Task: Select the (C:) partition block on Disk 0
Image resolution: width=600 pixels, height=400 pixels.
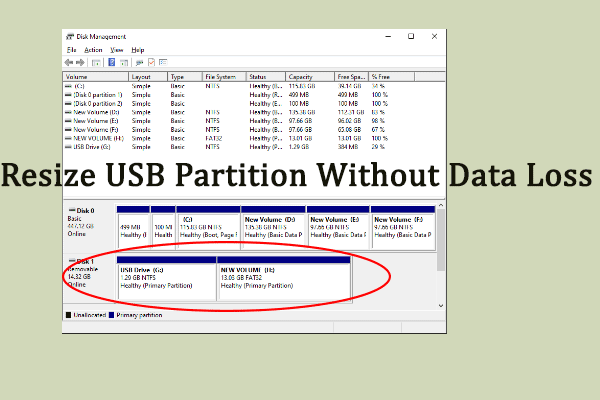Action: point(208,229)
